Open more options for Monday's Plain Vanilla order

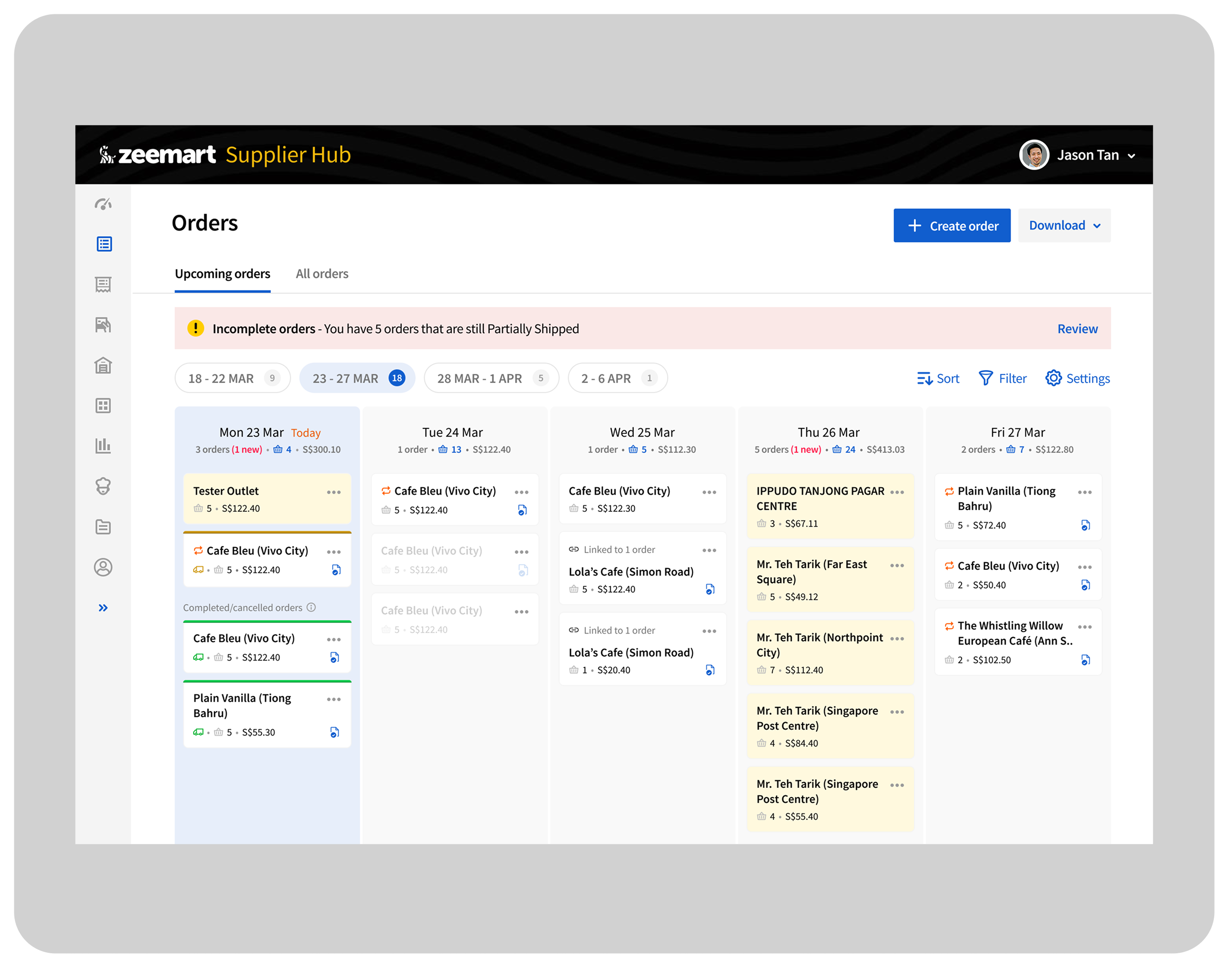tap(334, 699)
